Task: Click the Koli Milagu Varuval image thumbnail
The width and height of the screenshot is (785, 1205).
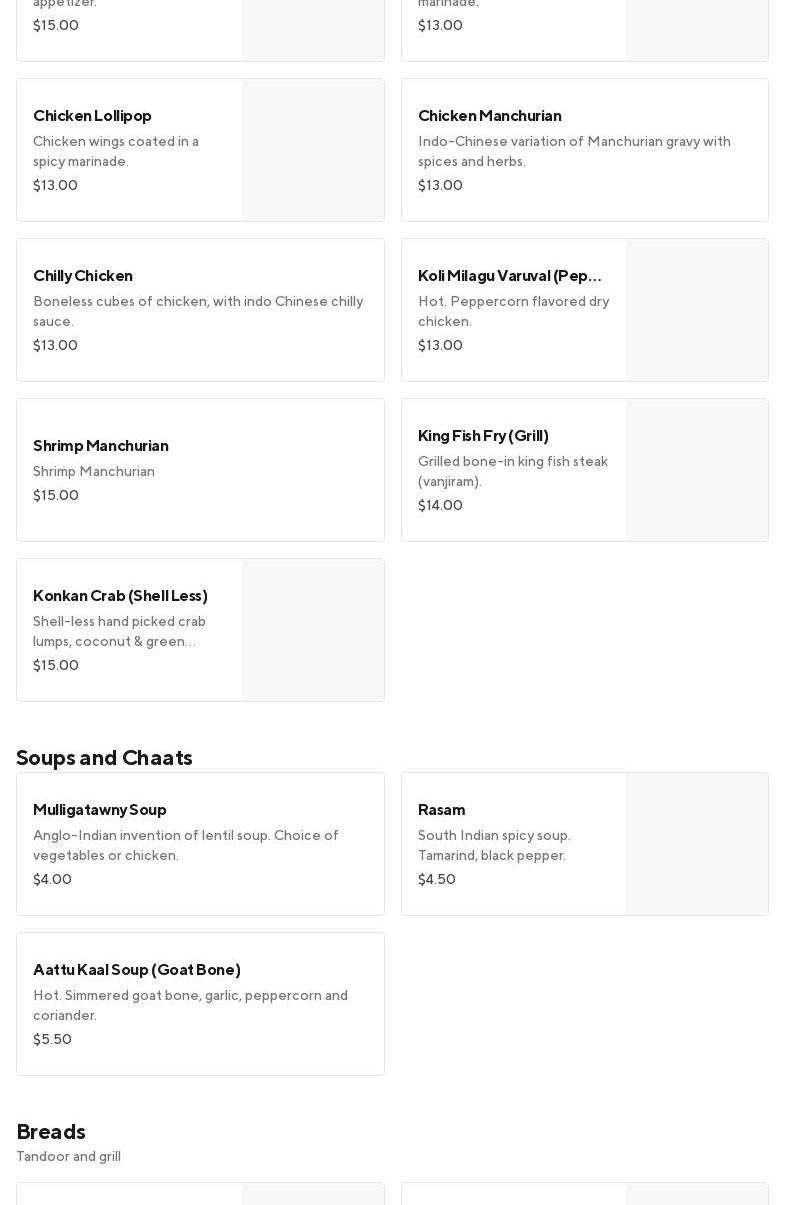Action: 697,310
